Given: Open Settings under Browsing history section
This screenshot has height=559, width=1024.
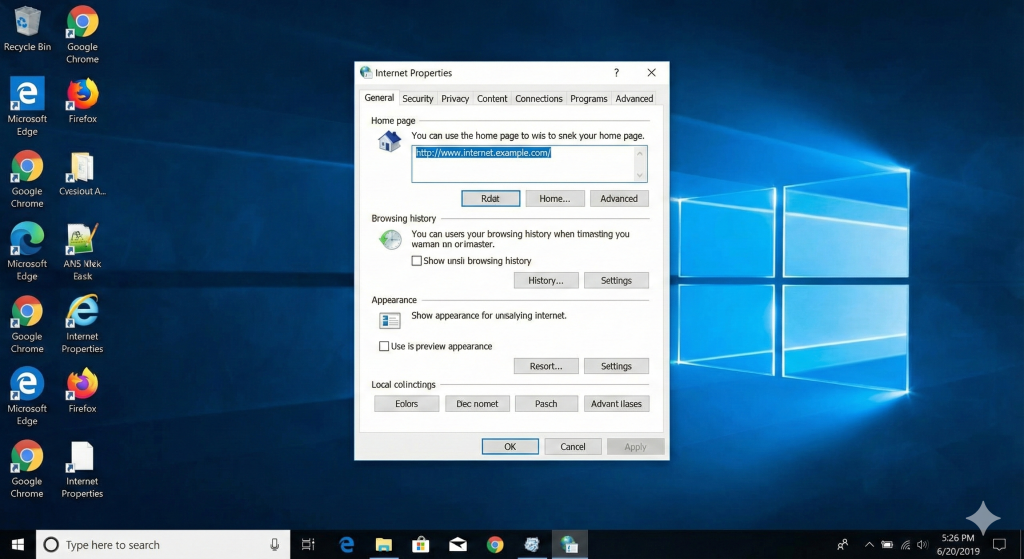Looking at the screenshot, I should (616, 281).
